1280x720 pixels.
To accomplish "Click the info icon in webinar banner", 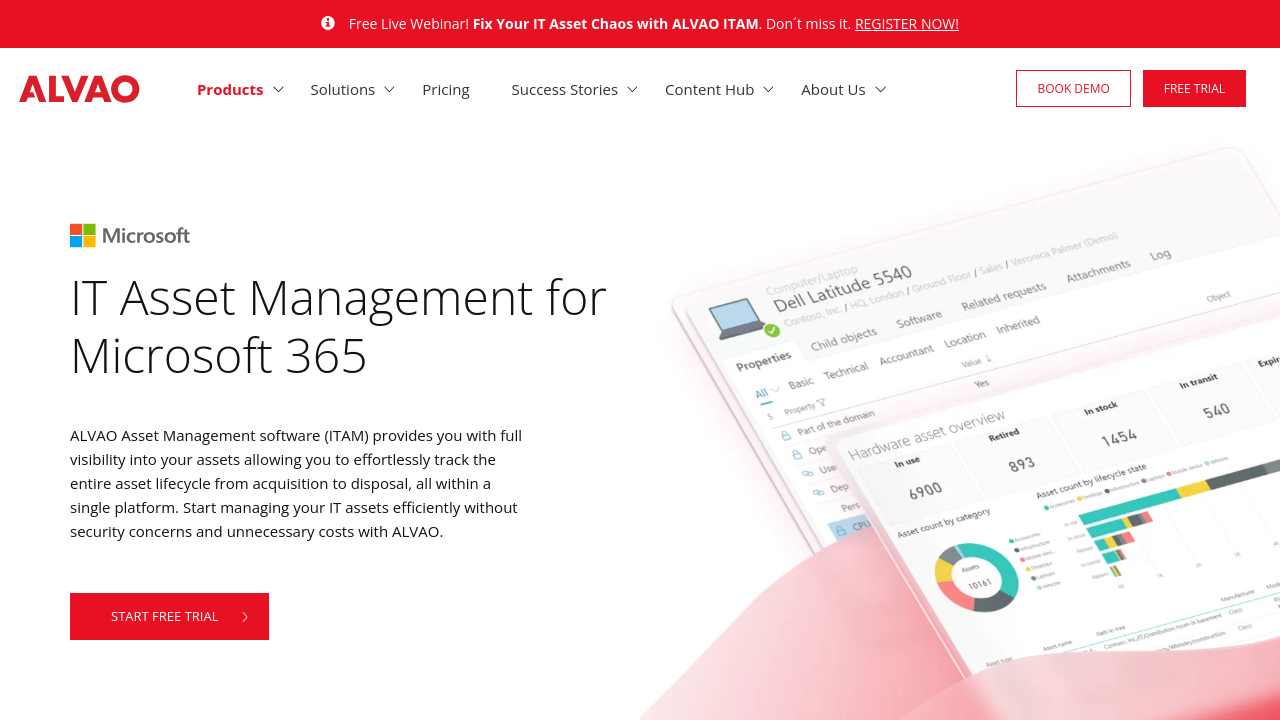I will pyautogui.click(x=328, y=23).
